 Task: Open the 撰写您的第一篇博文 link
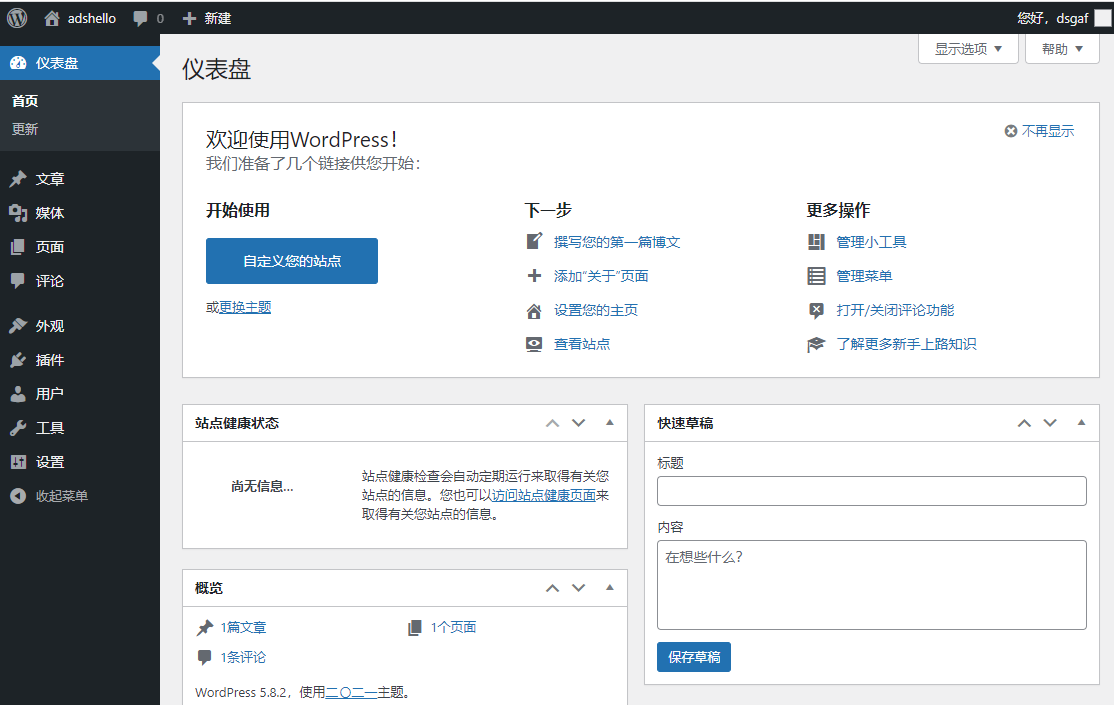[x=617, y=242]
